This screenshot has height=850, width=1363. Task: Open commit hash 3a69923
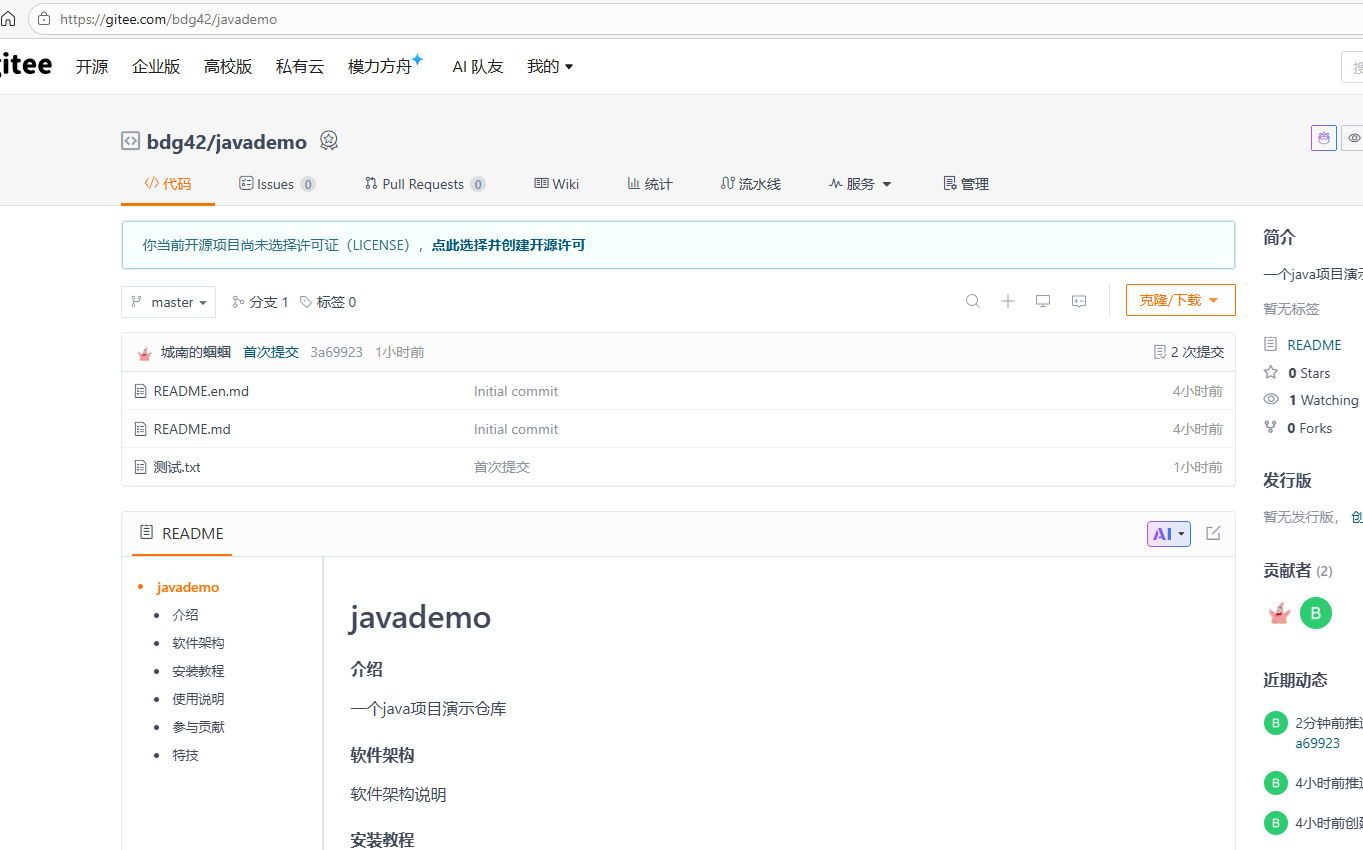click(x=336, y=352)
